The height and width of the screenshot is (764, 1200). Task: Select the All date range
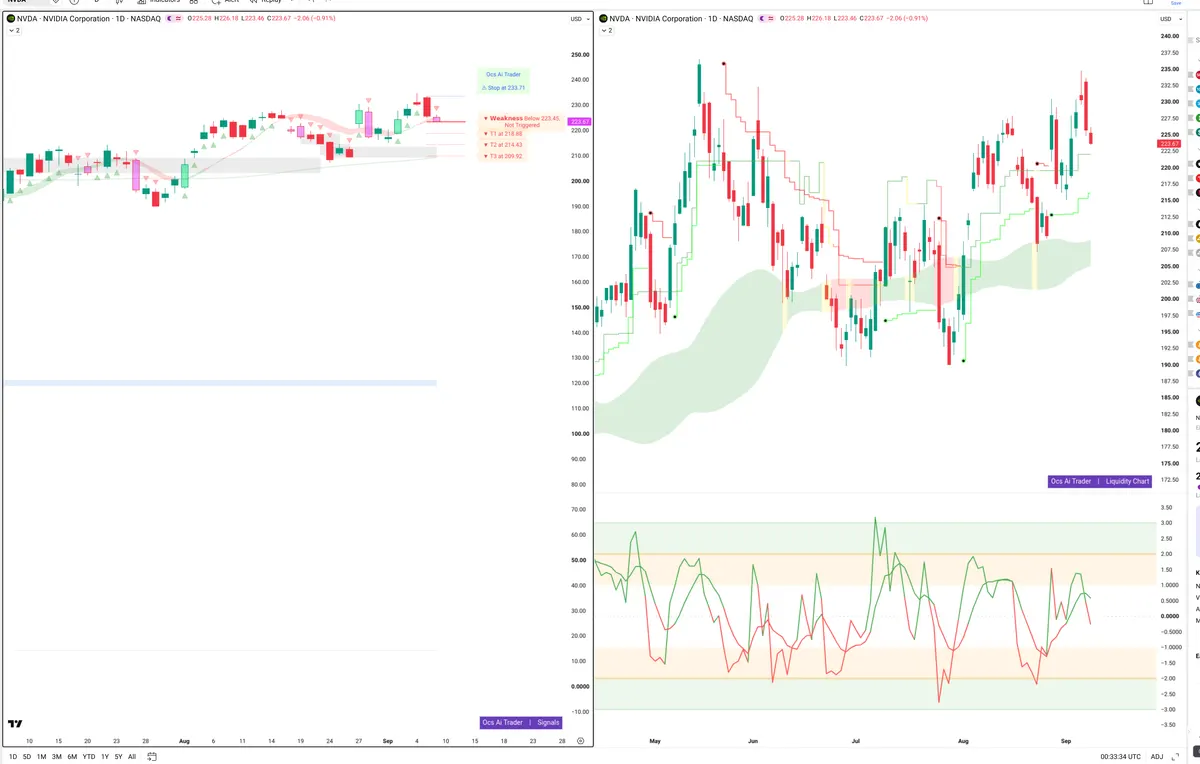(132, 756)
